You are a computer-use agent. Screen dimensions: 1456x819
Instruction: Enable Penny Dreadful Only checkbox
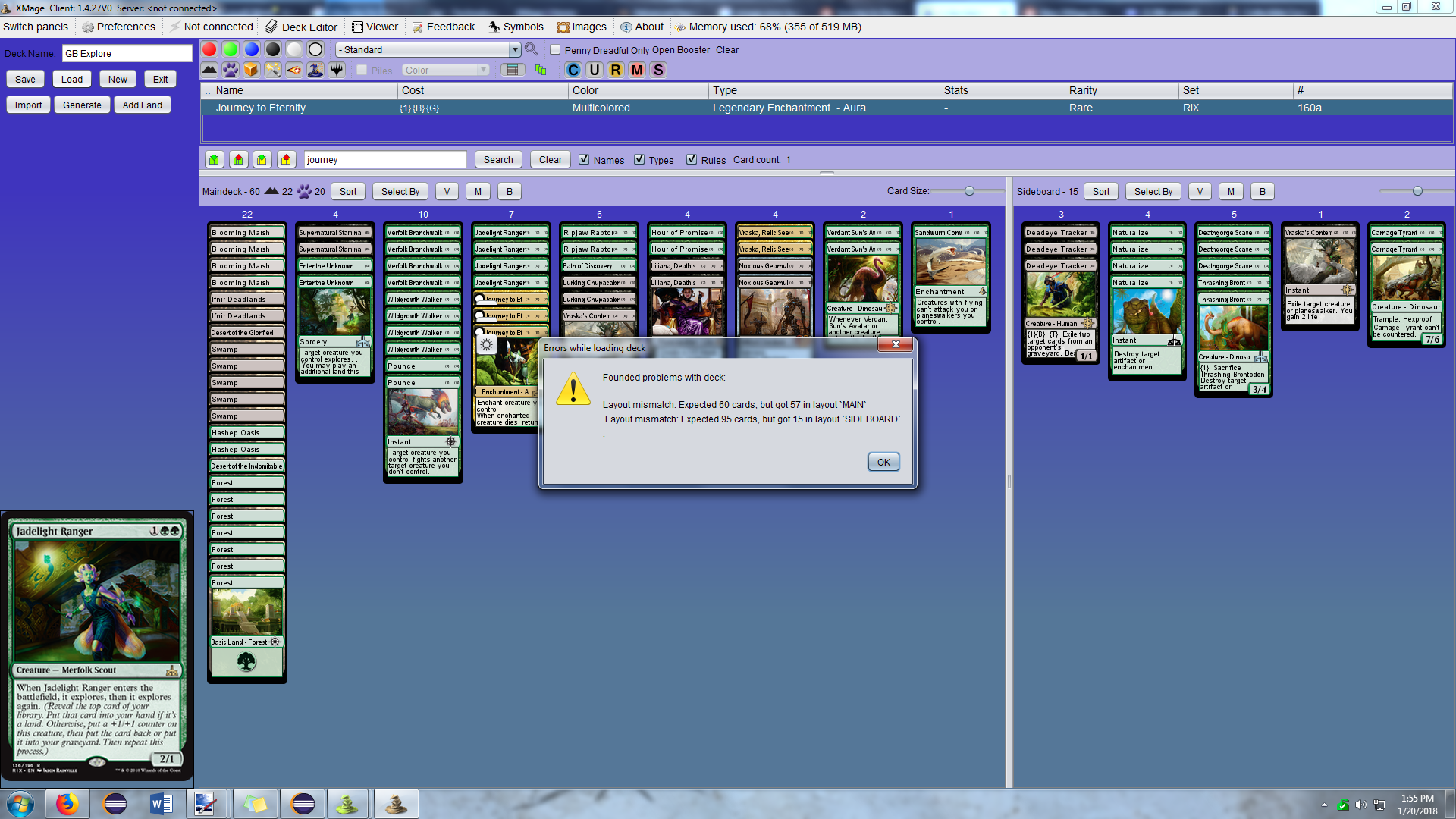tap(555, 49)
